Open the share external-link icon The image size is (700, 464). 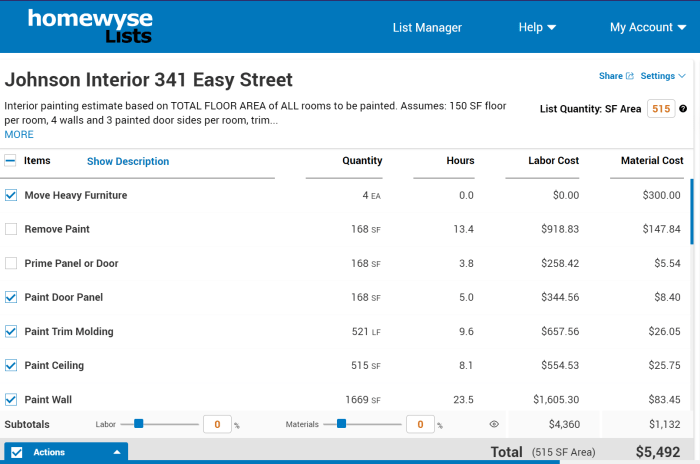click(629, 76)
